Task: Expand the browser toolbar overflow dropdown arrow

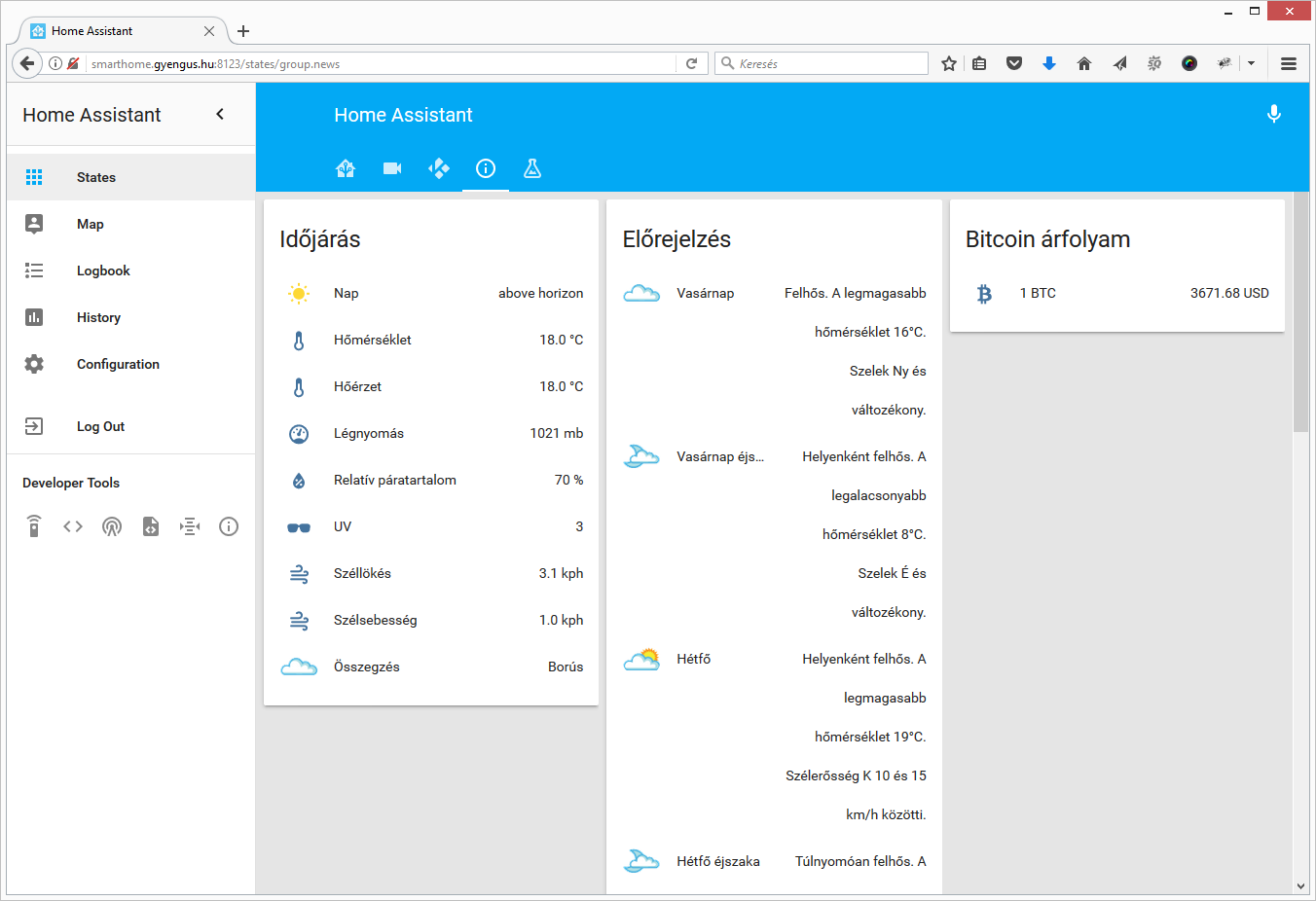Action: point(1251,63)
